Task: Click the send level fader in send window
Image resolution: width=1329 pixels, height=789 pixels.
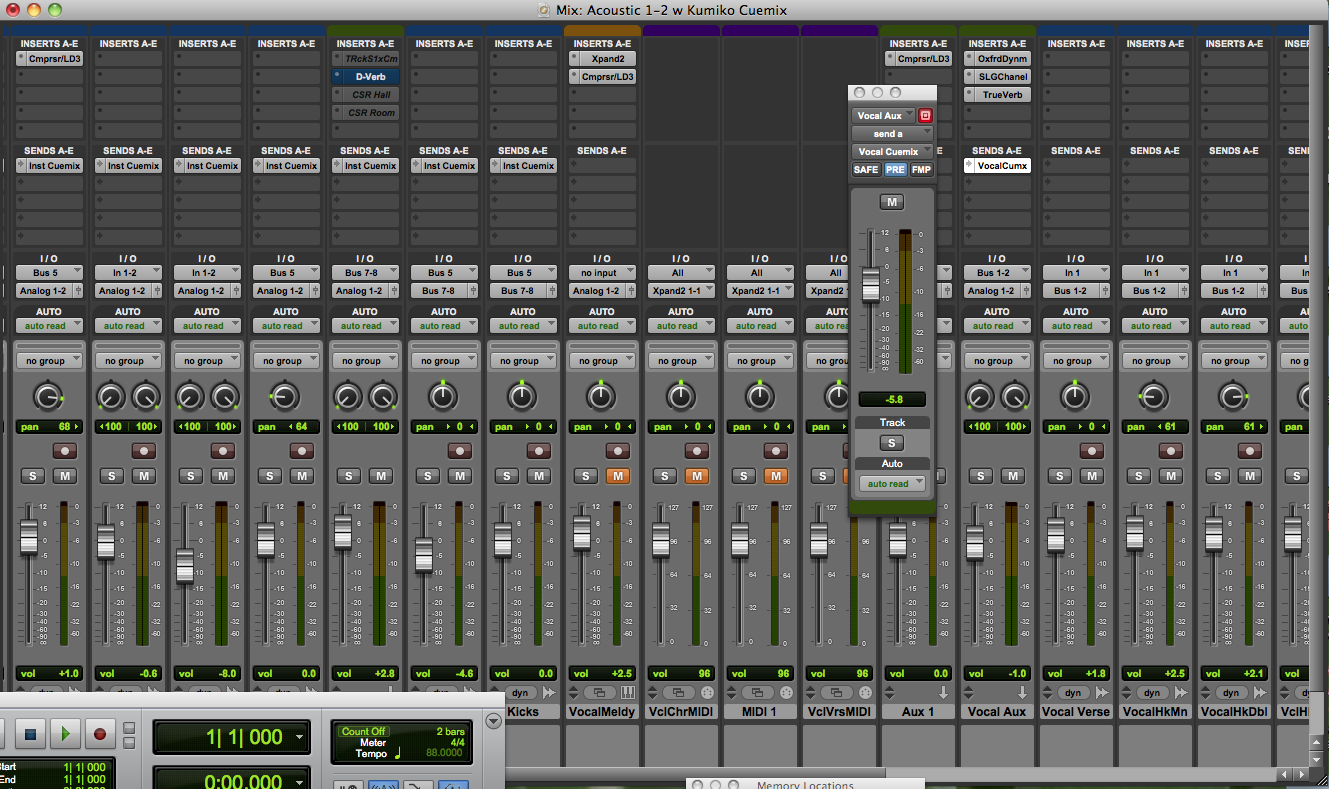Action: [x=870, y=285]
